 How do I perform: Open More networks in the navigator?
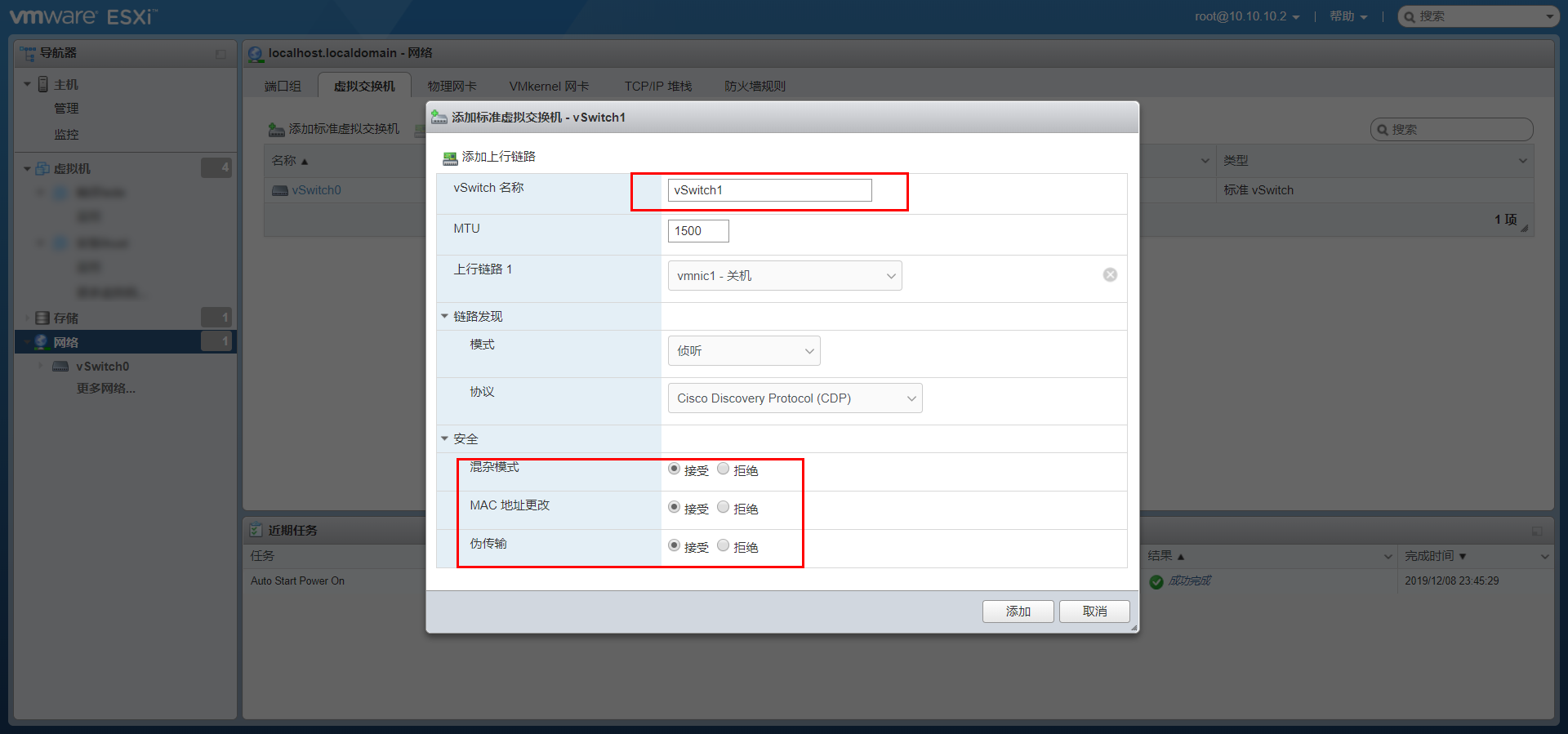tap(106, 389)
